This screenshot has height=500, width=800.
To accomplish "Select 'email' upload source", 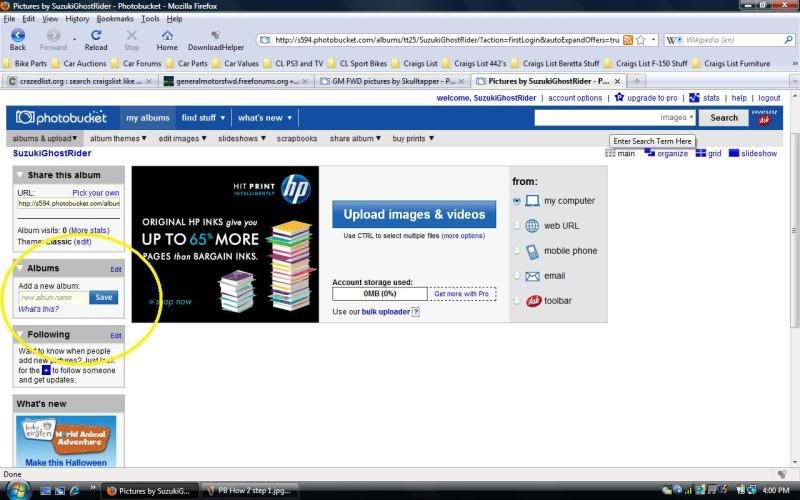I will click(x=517, y=276).
